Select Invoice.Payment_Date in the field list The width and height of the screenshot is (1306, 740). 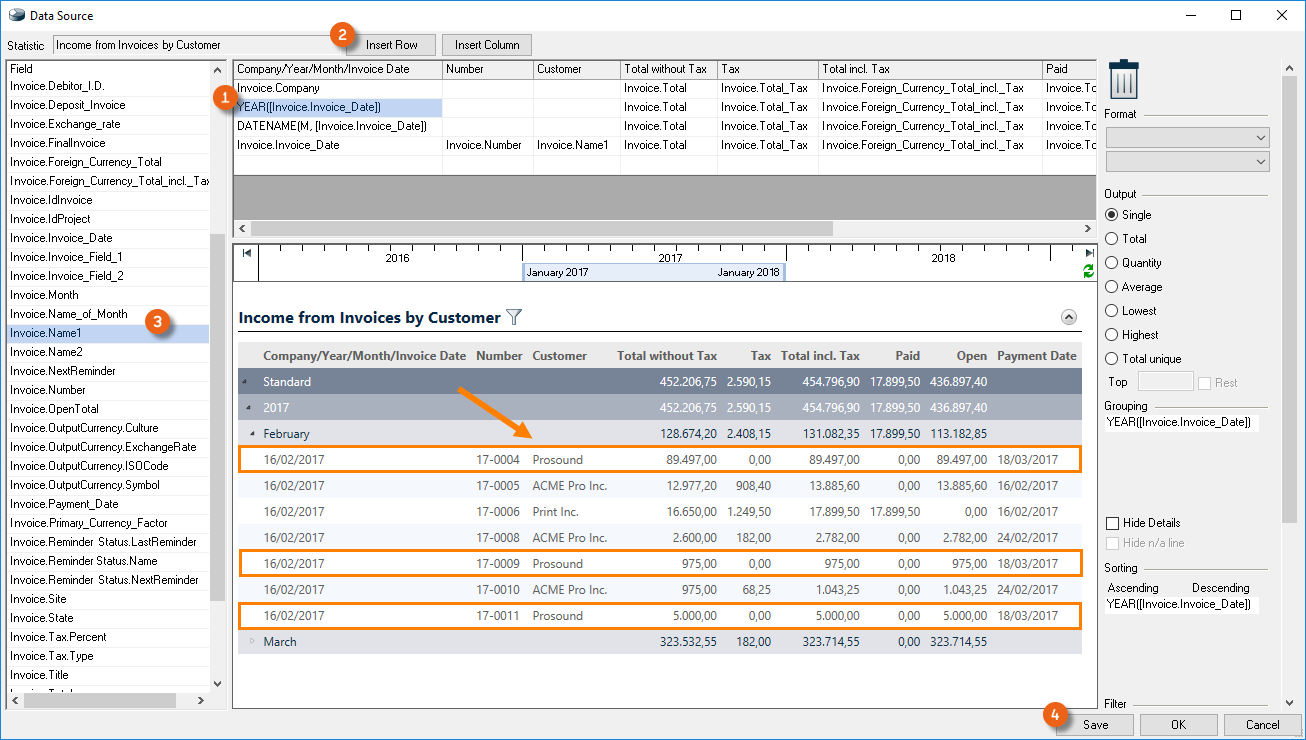tap(64, 504)
